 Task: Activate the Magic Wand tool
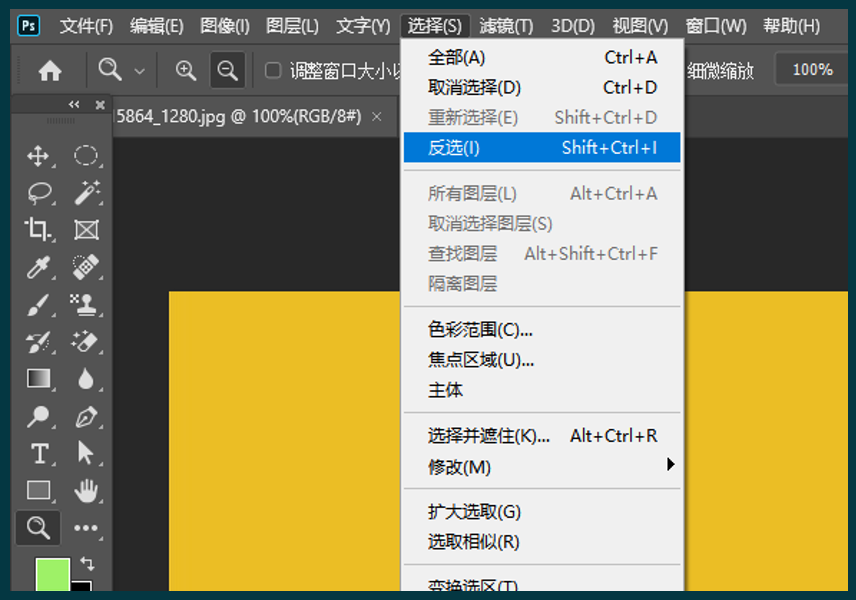(x=86, y=192)
